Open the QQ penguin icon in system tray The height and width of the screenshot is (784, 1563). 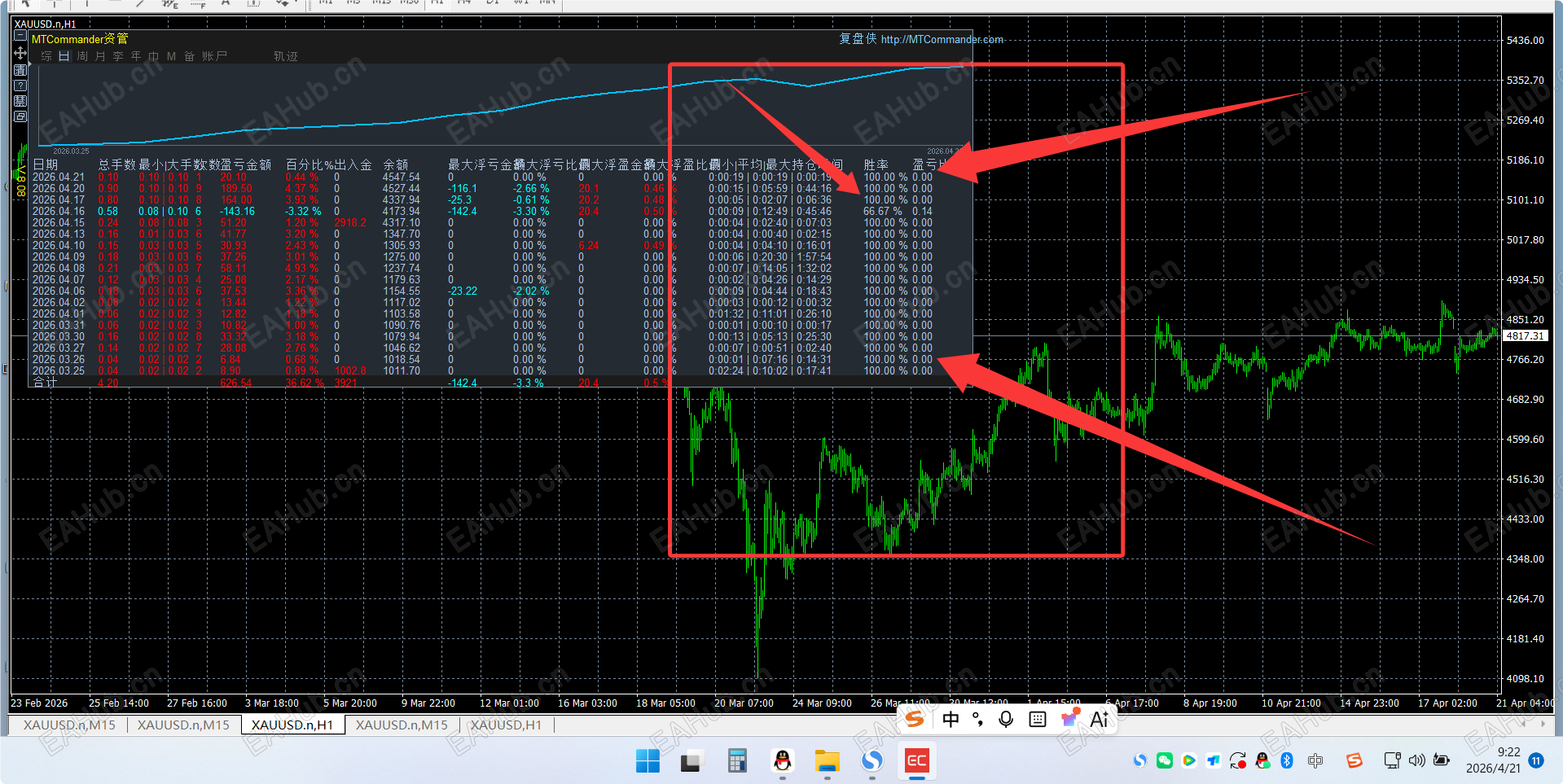pos(1262,760)
